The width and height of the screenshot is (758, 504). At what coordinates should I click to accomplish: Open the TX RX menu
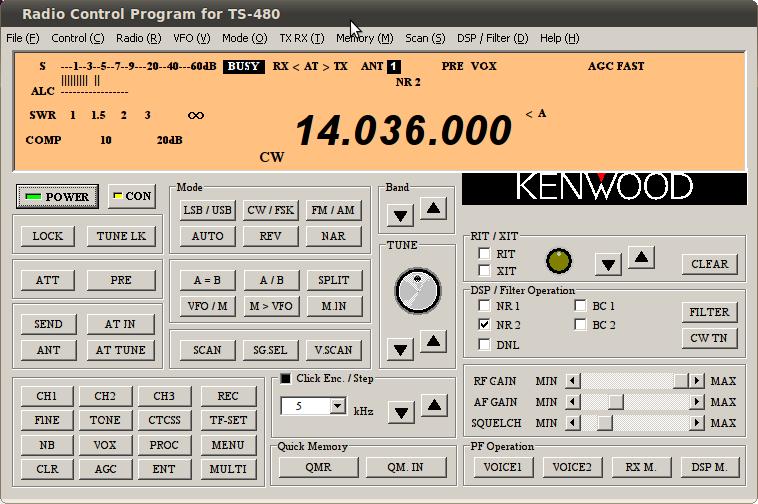[x=302, y=38]
